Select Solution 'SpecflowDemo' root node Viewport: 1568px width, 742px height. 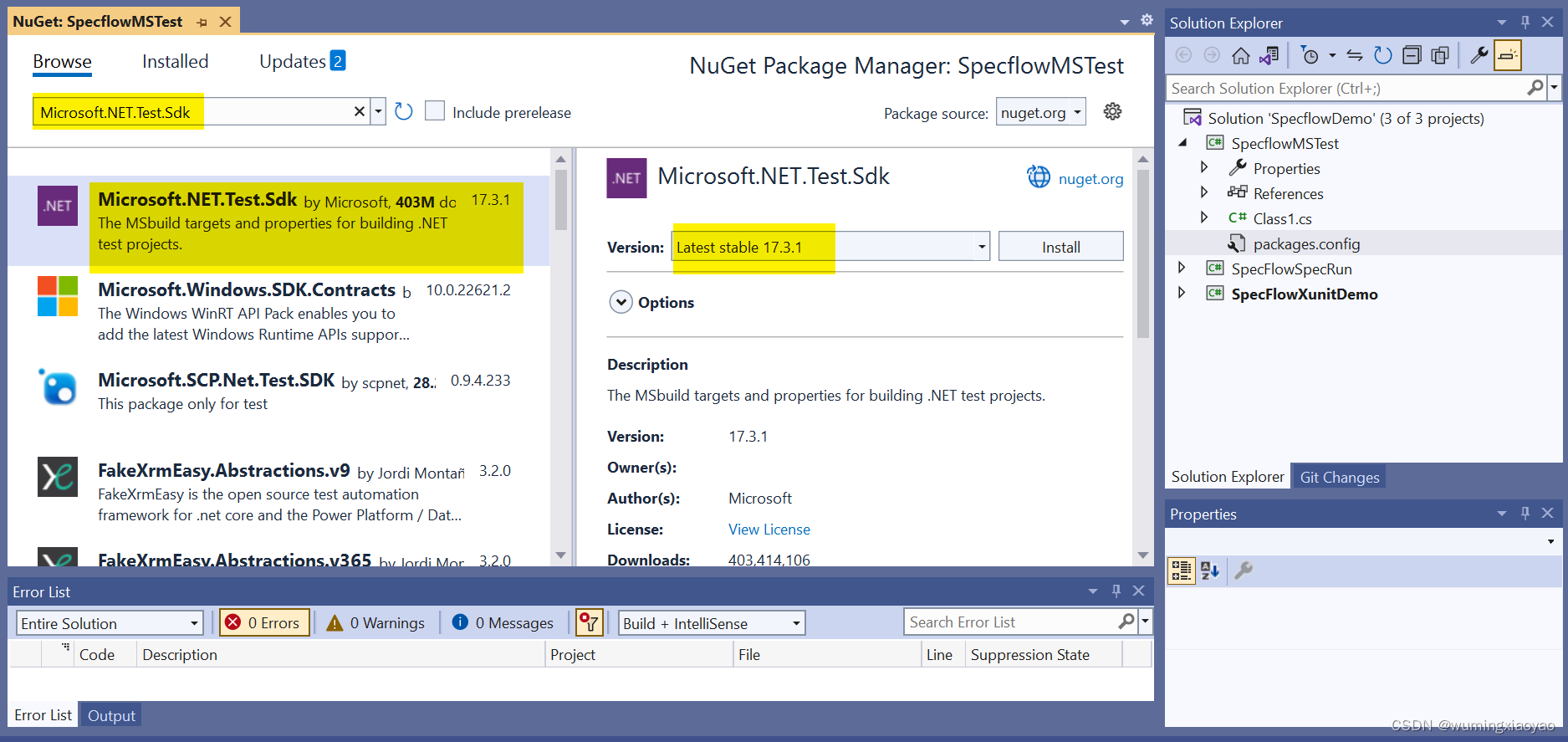coord(1346,118)
